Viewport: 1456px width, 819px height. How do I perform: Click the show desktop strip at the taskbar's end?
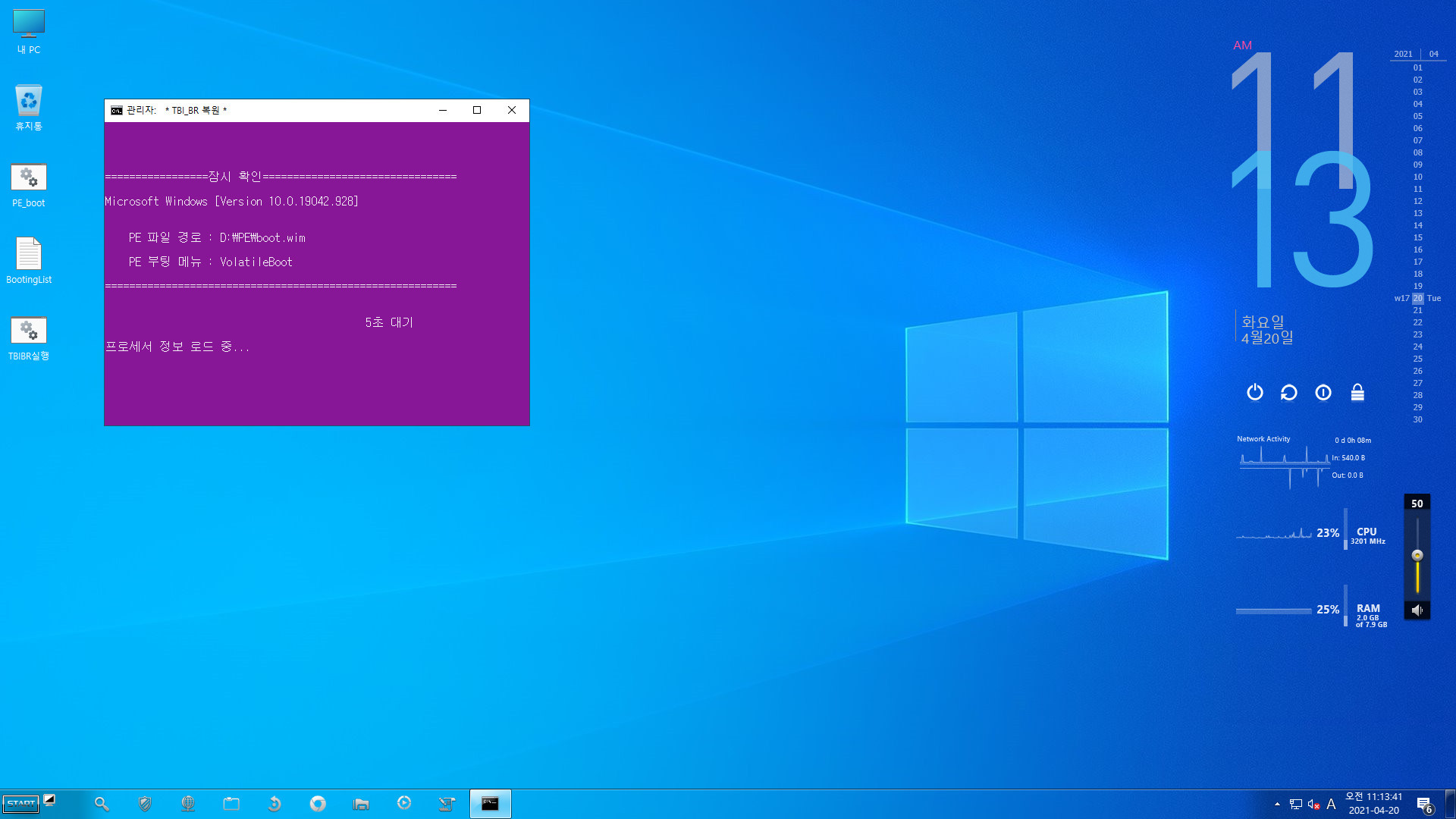pyautogui.click(x=1451, y=804)
